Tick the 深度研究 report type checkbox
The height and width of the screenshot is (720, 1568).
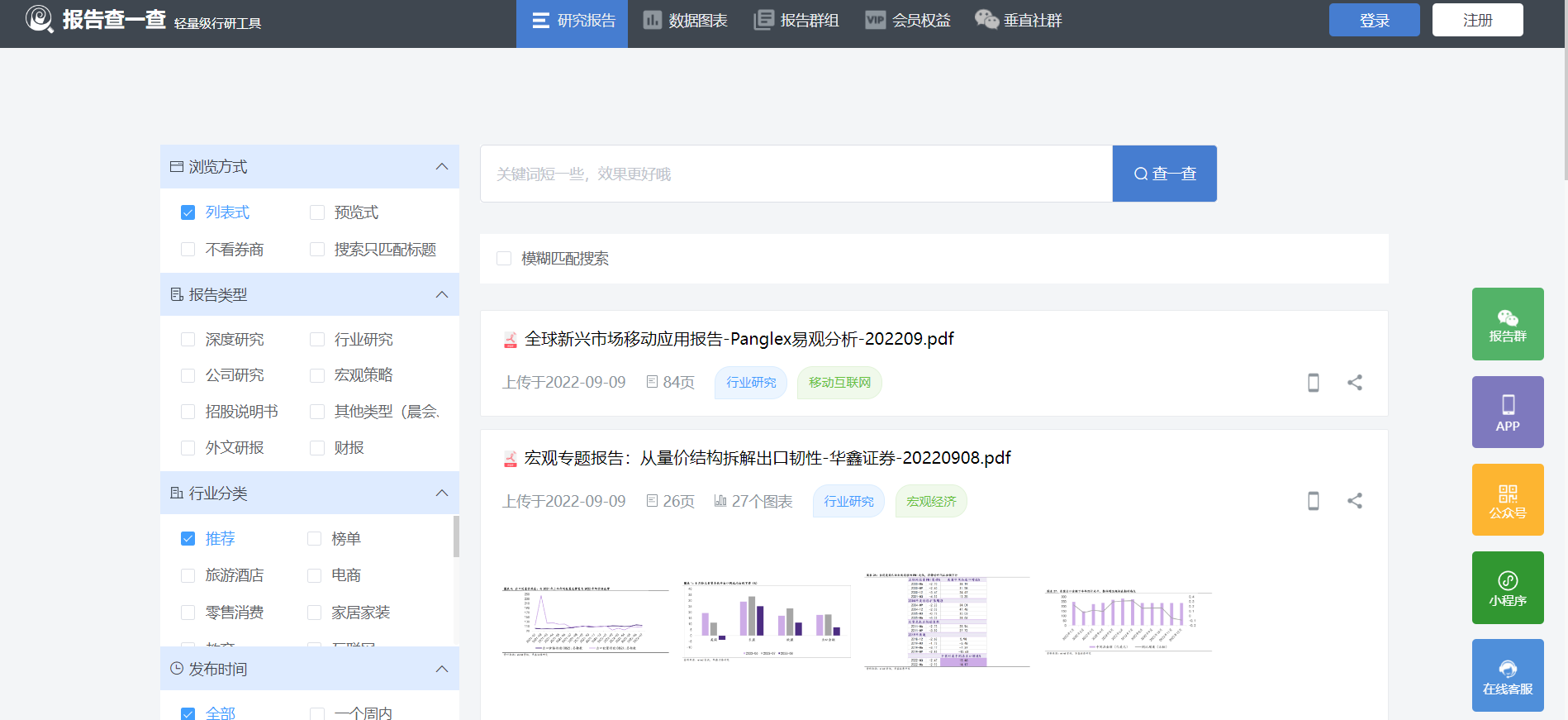pyautogui.click(x=188, y=340)
